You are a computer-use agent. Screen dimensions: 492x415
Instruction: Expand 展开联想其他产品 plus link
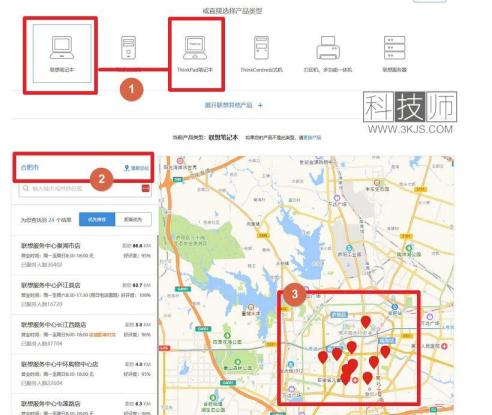(234, 105)
